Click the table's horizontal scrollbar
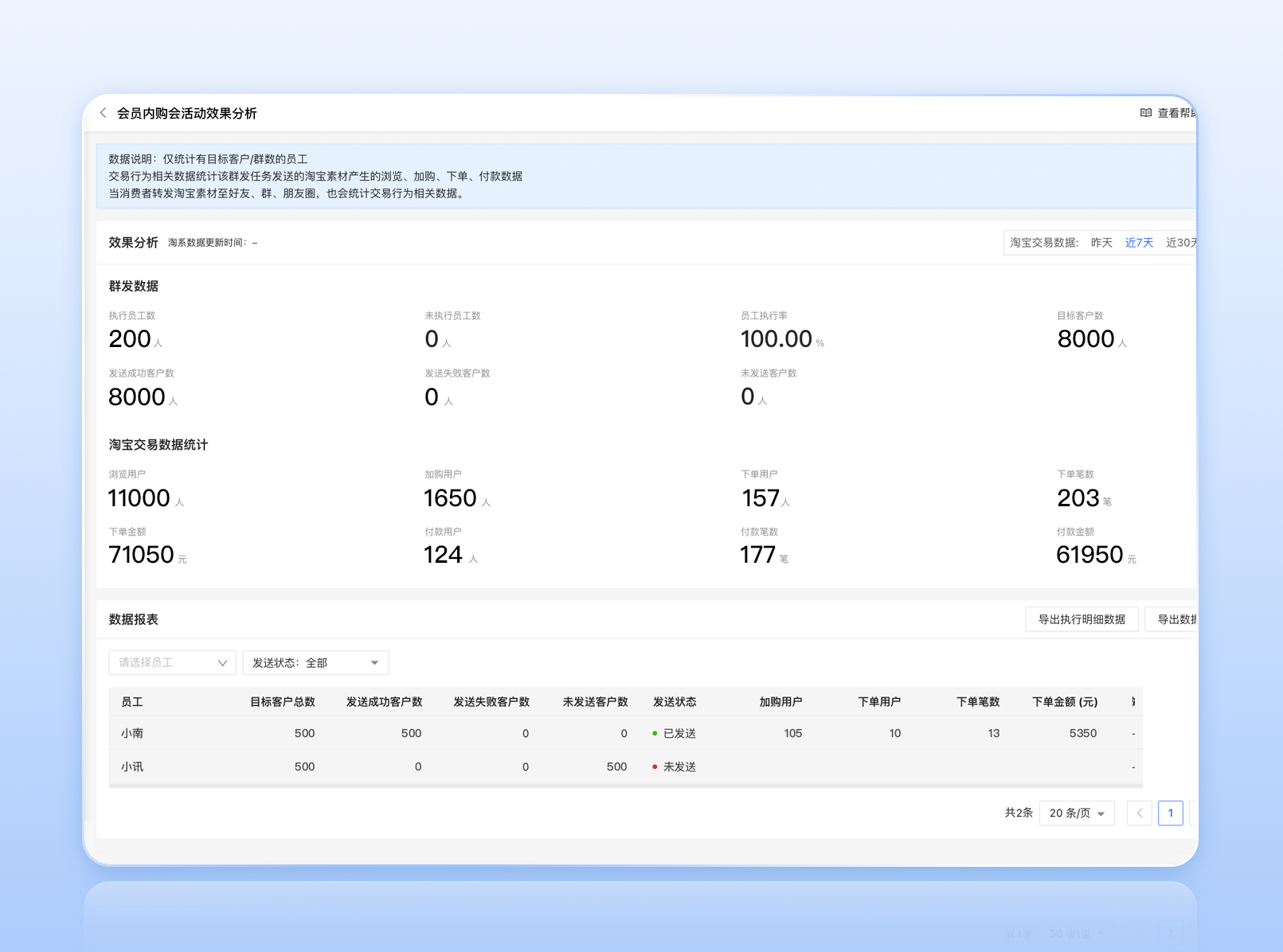 pos(625,786)
